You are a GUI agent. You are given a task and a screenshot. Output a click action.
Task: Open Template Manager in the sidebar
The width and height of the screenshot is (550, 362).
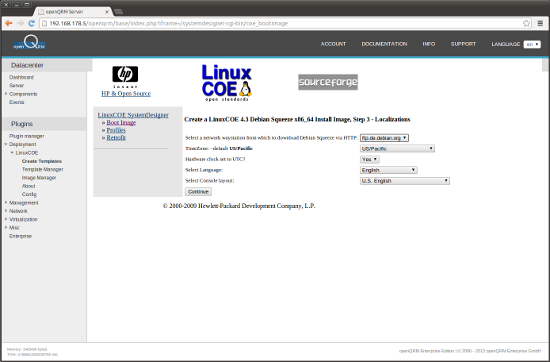tap(42, 169)
